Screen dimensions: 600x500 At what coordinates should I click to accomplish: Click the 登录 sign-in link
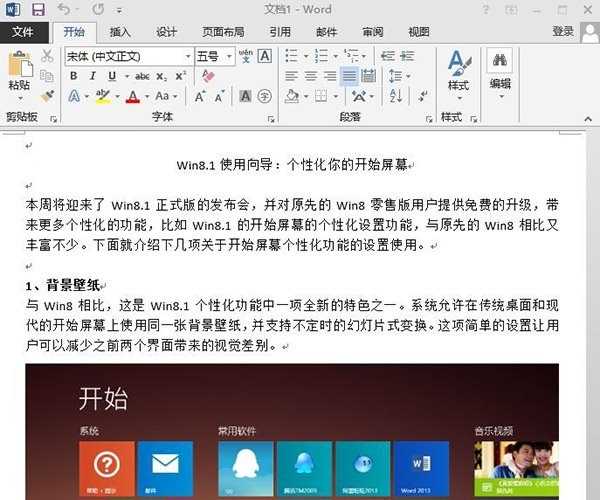pyautogui.click(x=563, y=31)
